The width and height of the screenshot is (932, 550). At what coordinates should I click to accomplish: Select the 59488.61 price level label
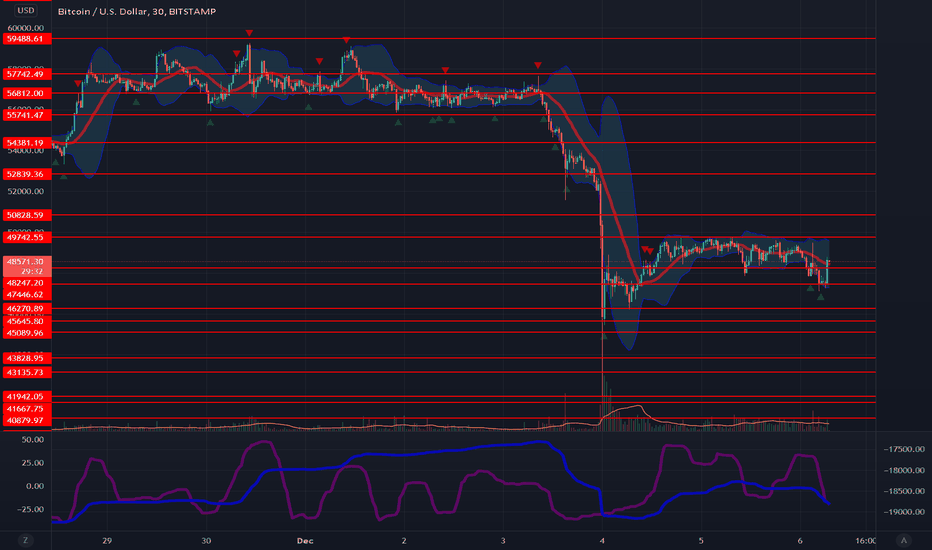click(27, 39)
